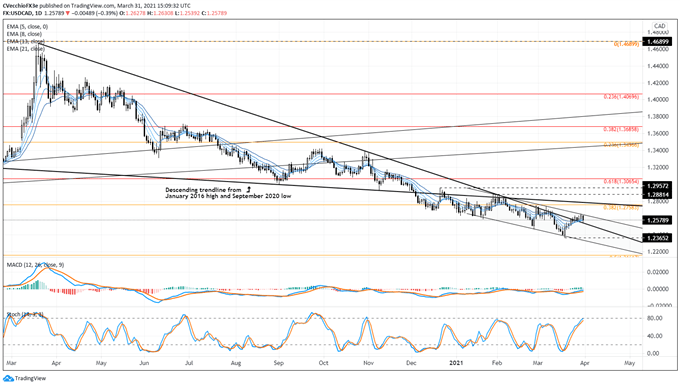Click the 1.46899 price axis tag
Image resolution: width=680 pixels, height=386 pixels.
click(x=657, y=42)
